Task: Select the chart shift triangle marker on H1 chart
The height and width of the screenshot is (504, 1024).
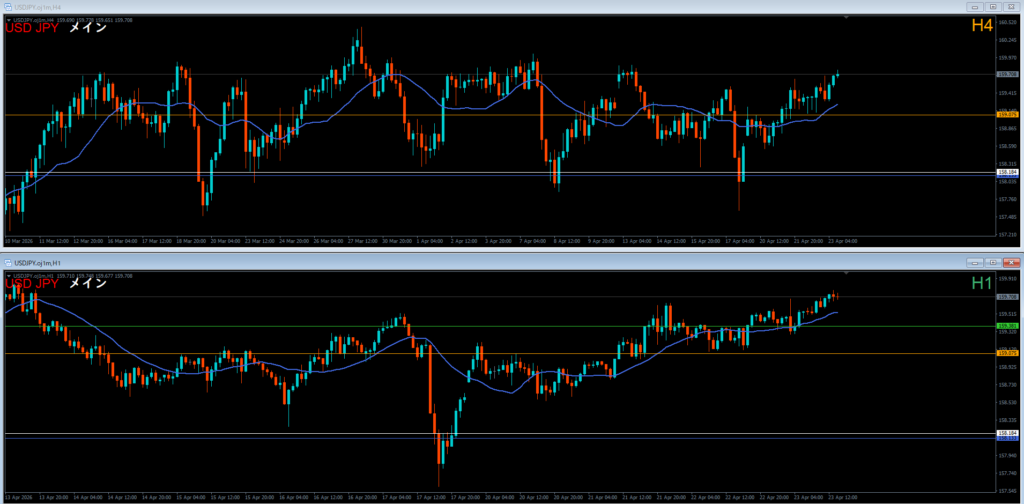Action: 846,273
